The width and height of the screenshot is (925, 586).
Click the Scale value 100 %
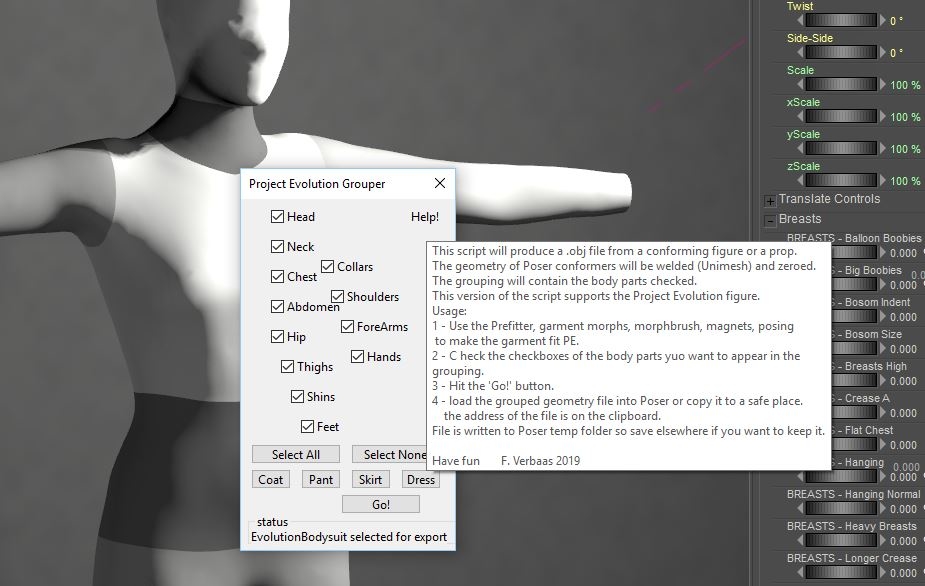click(x=905, y=85)
